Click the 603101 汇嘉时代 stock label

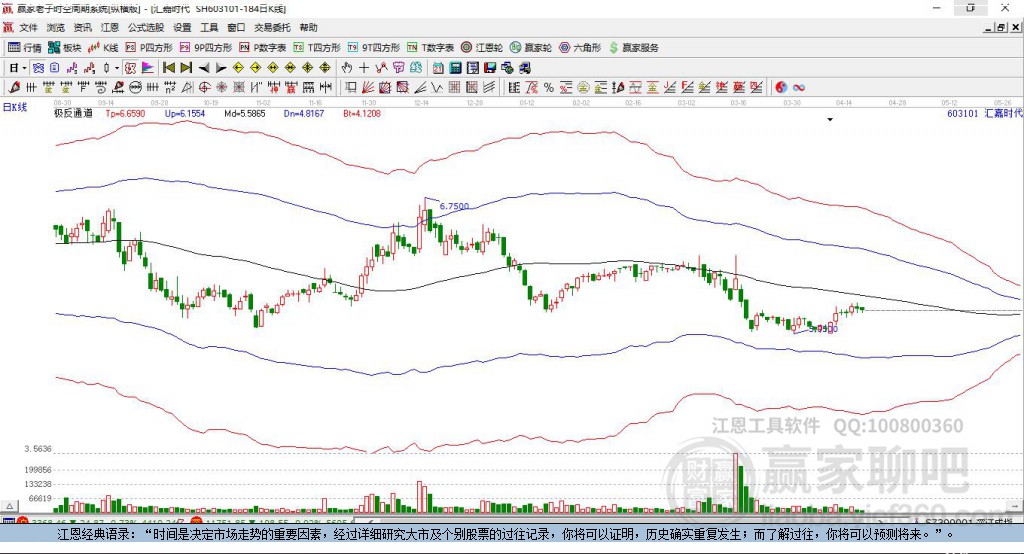point(985,113)
